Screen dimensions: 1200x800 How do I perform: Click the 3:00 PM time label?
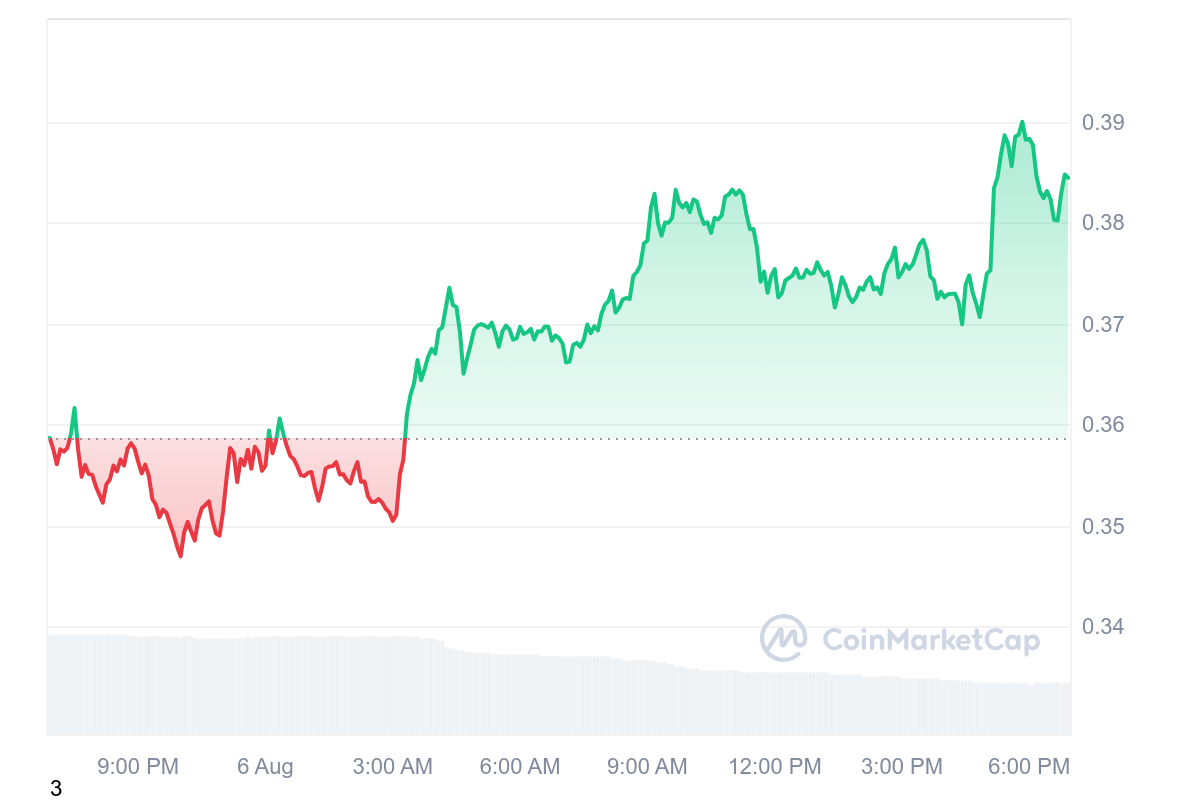(x=902, y=767)
